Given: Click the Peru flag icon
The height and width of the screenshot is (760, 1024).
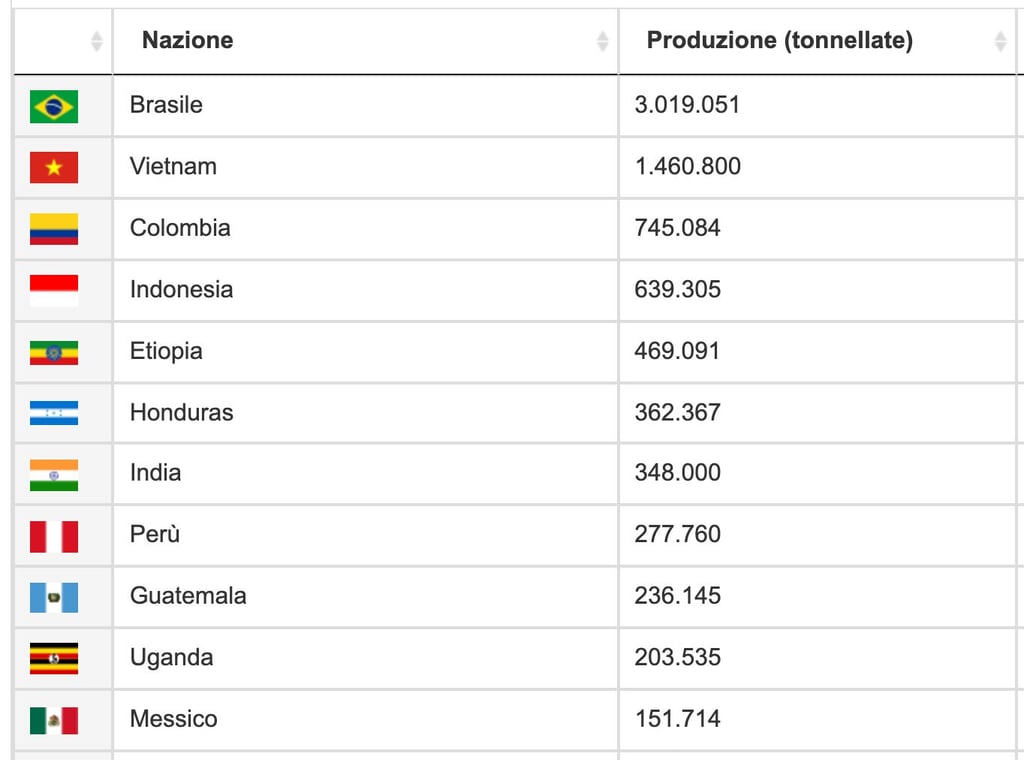Looking at the screenshot, I should [x=54, y=536].
